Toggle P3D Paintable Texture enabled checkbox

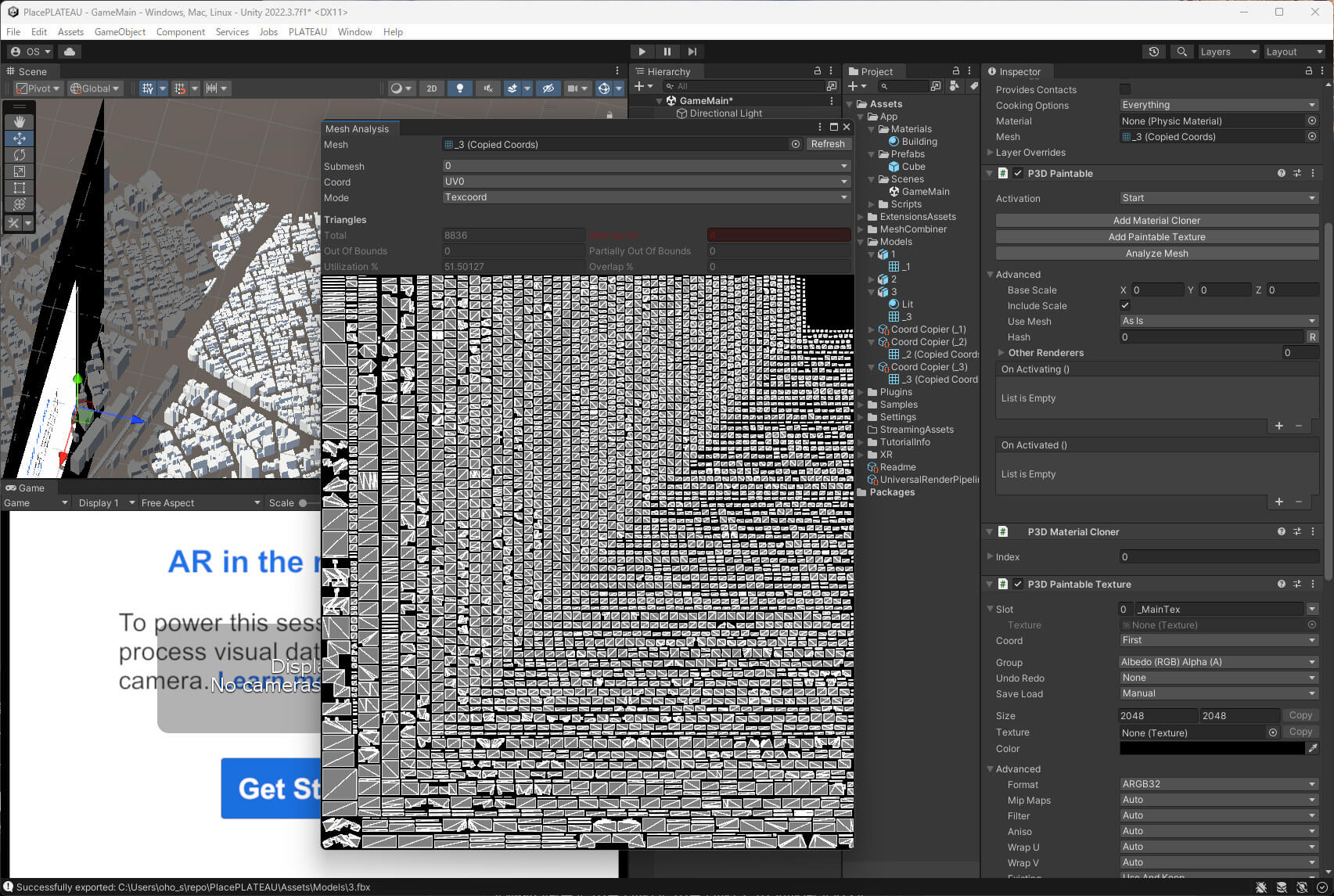1018,584
